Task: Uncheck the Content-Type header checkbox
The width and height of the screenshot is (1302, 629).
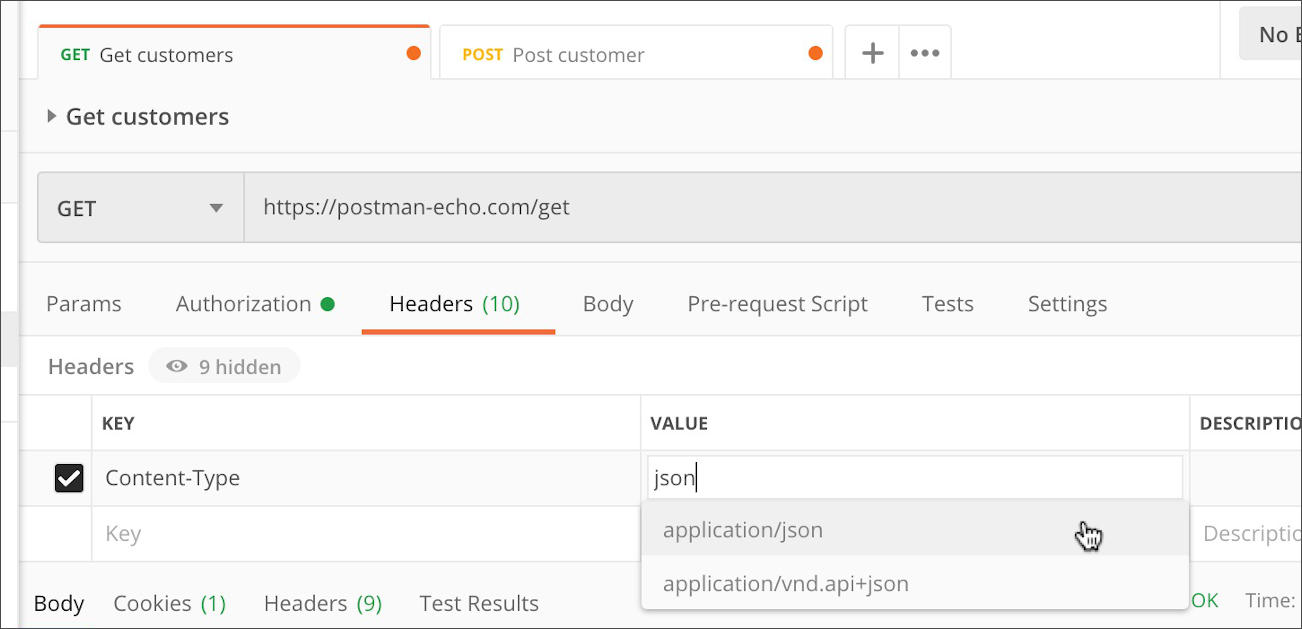Action: 68,477
